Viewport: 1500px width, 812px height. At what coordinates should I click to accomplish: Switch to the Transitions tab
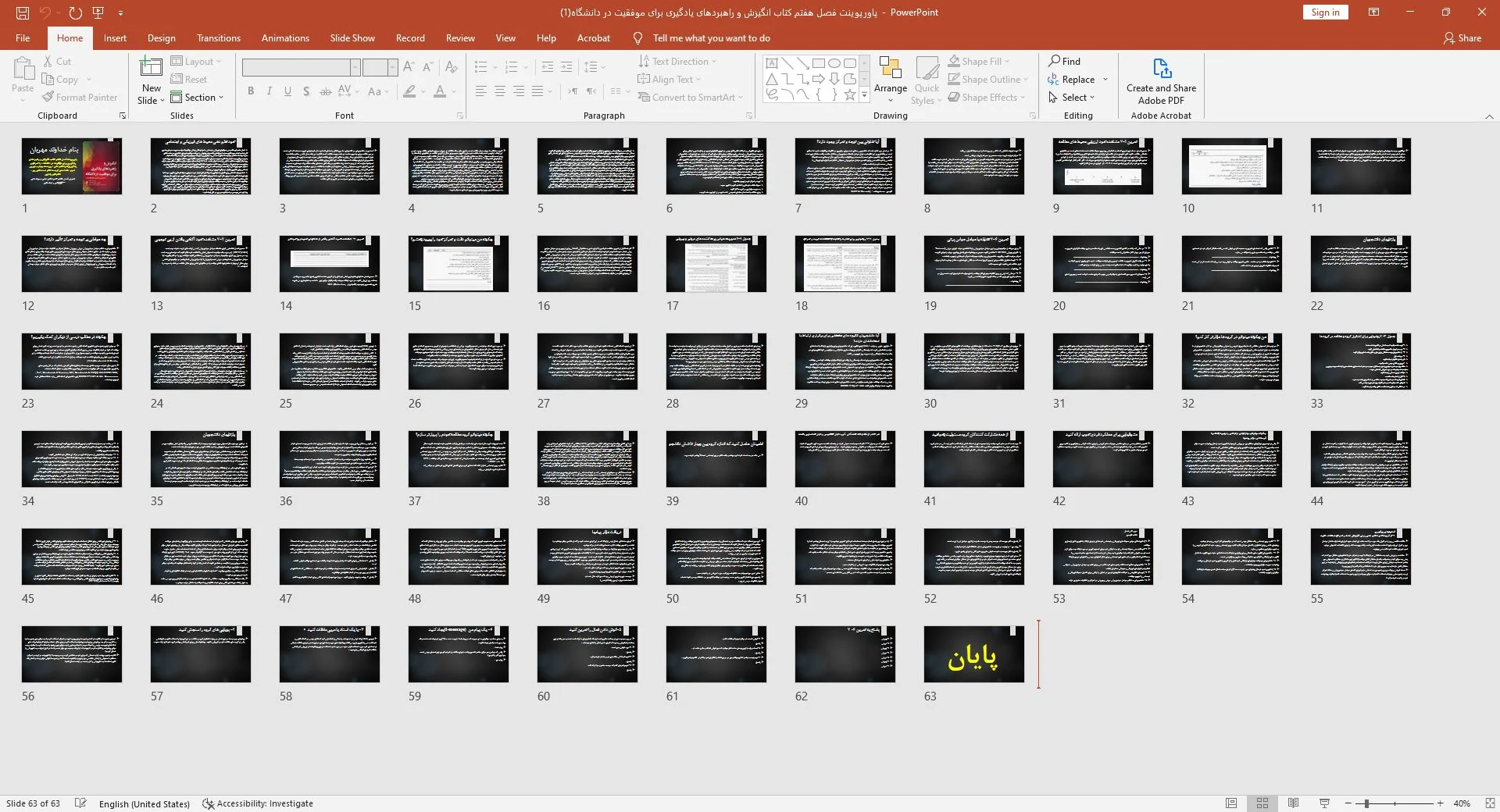point(219,38)
